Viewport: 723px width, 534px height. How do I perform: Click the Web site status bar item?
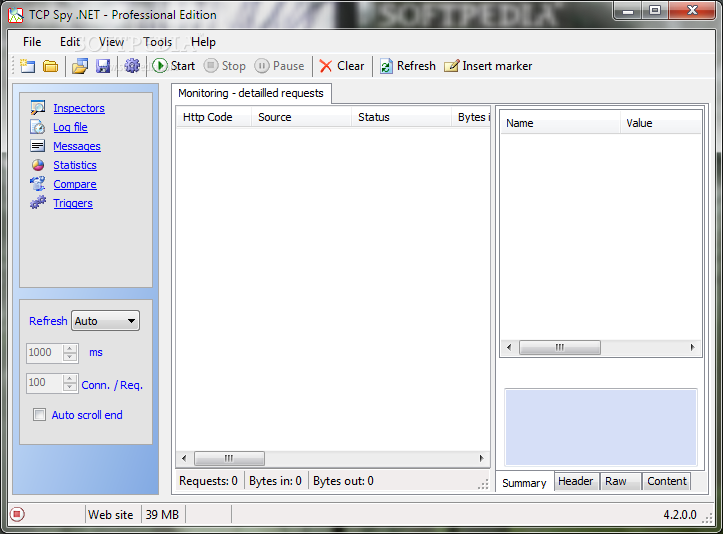tap(111, 515)
